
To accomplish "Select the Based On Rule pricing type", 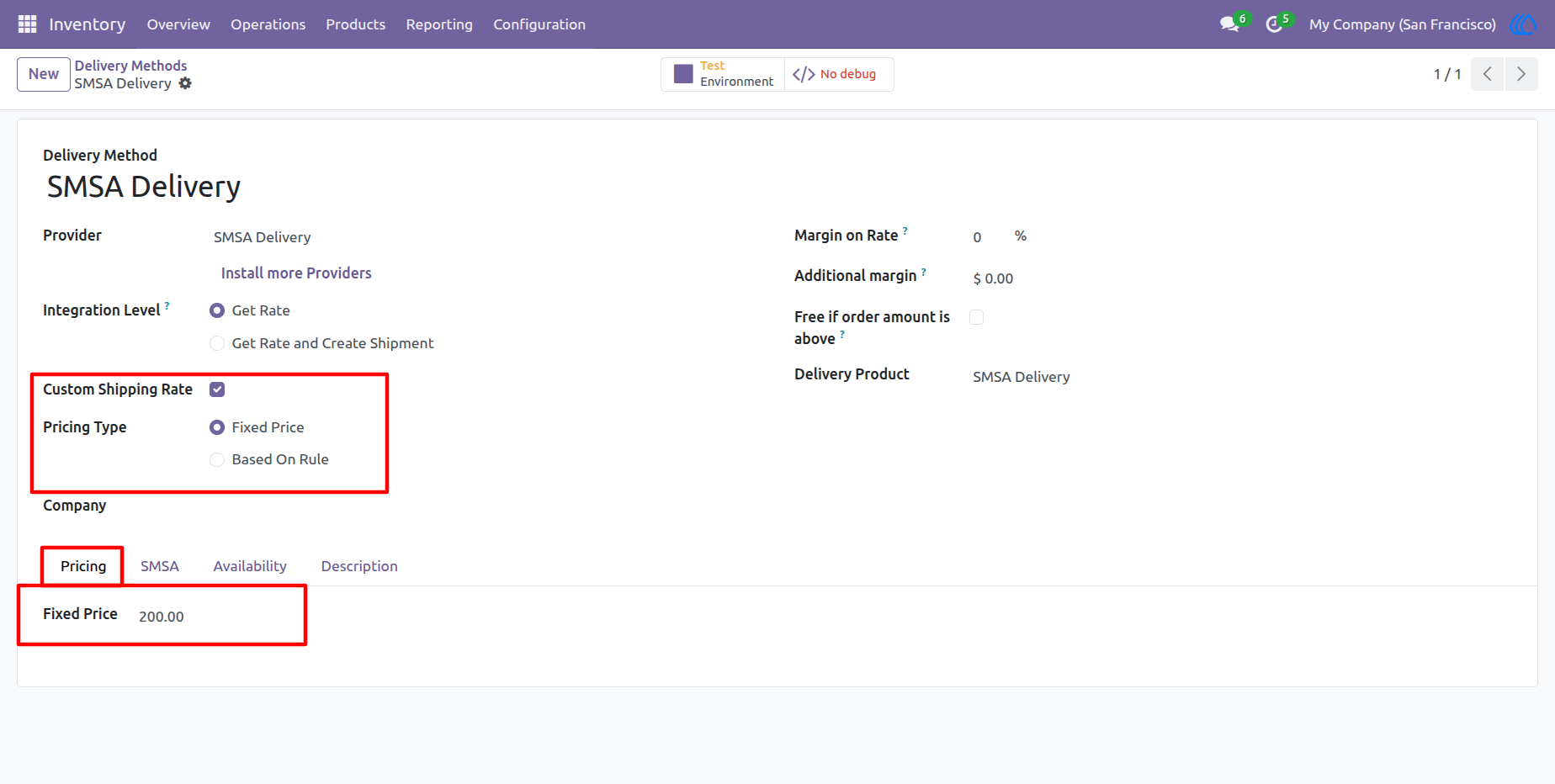I will click(x=217, y=459).
